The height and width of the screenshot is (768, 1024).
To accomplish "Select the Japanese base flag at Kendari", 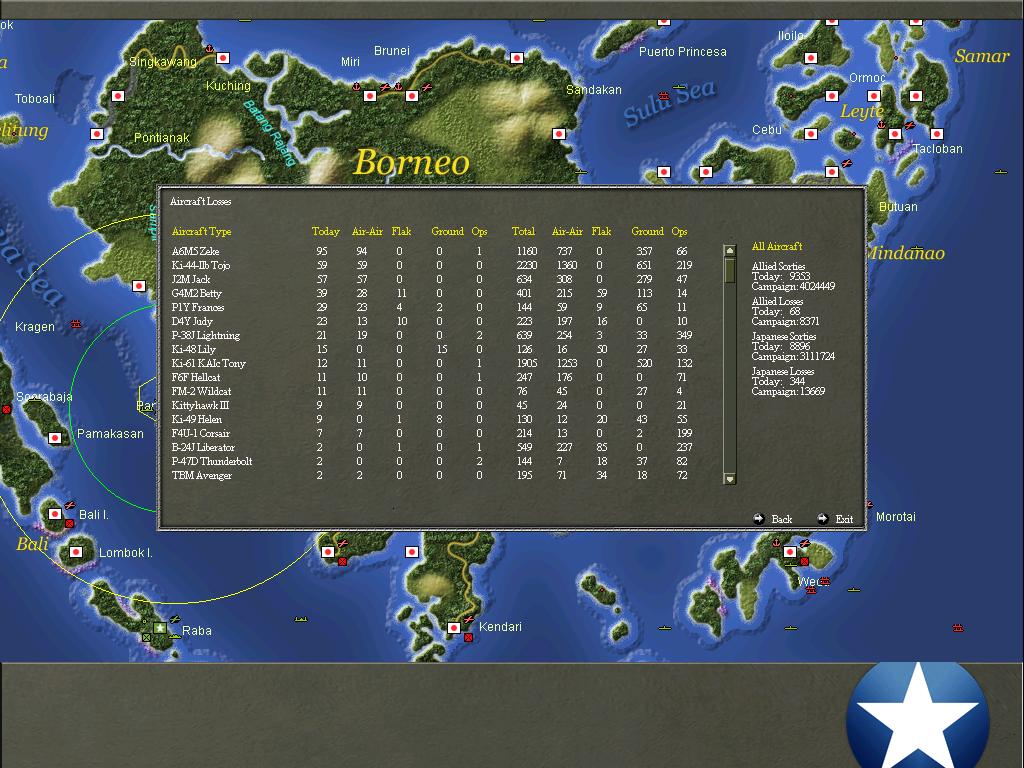I will pos(453,628).
